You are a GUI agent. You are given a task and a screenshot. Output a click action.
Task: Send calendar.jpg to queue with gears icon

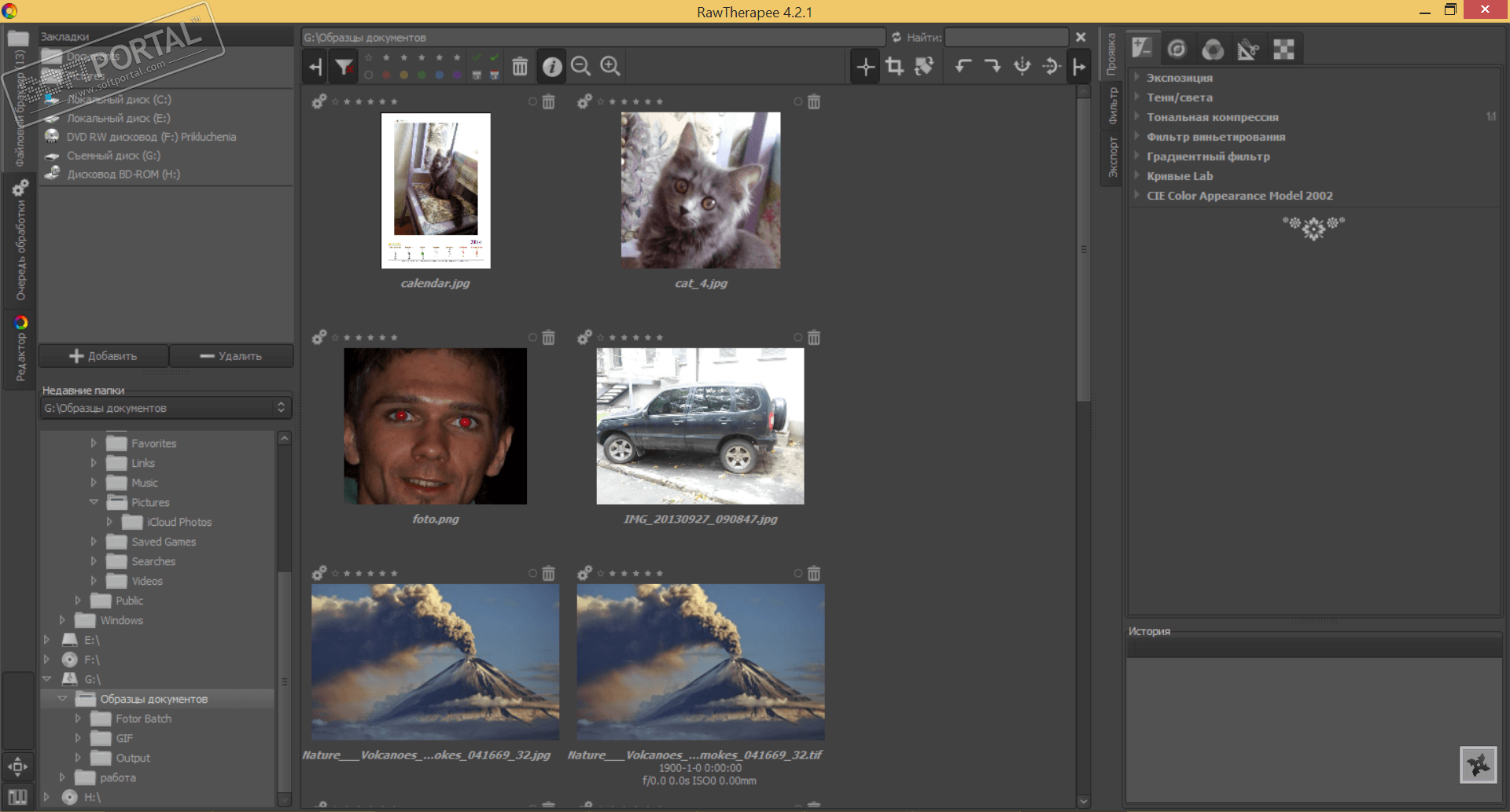319,101
